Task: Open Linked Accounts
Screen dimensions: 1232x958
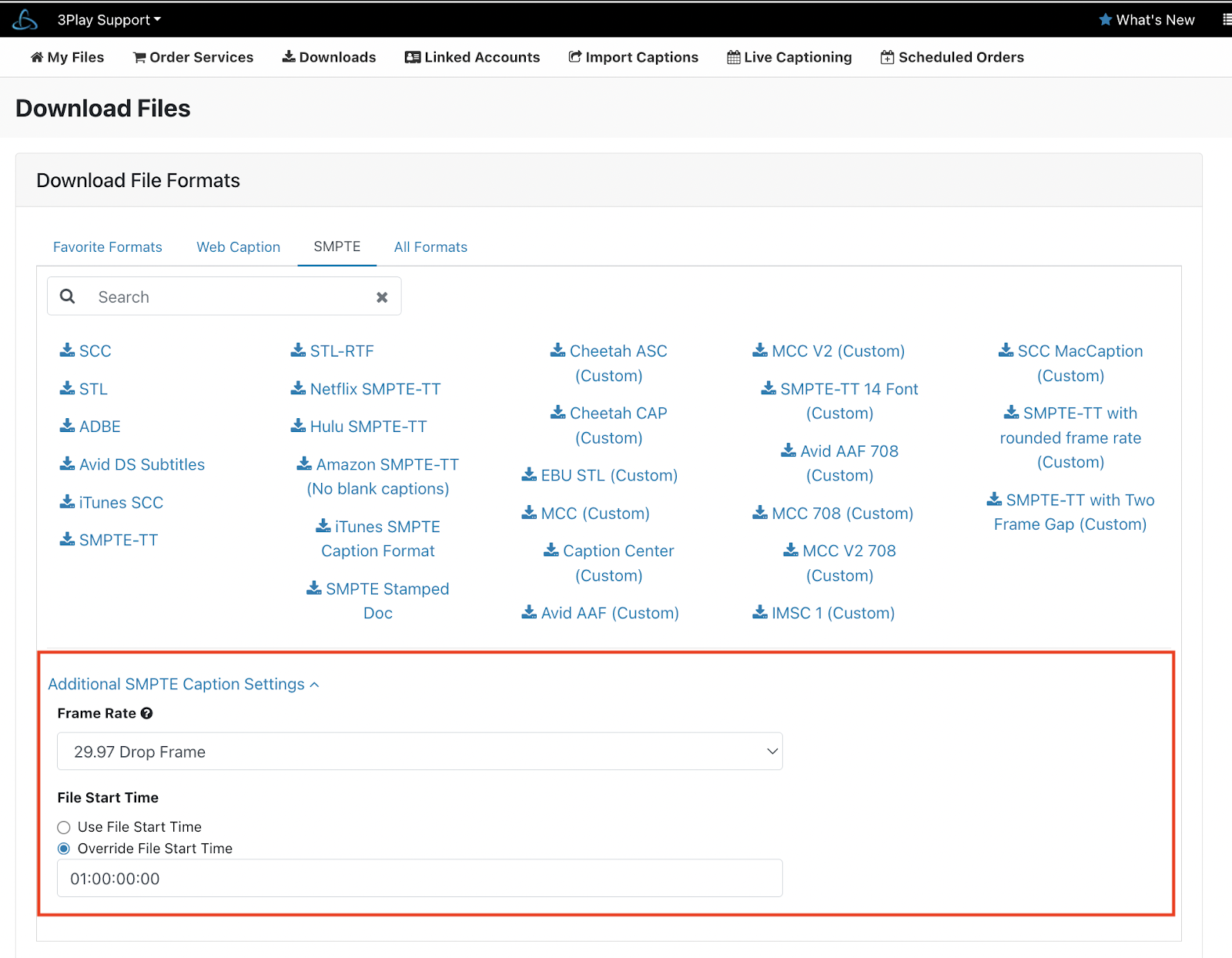Action: (x=472, y=57)
